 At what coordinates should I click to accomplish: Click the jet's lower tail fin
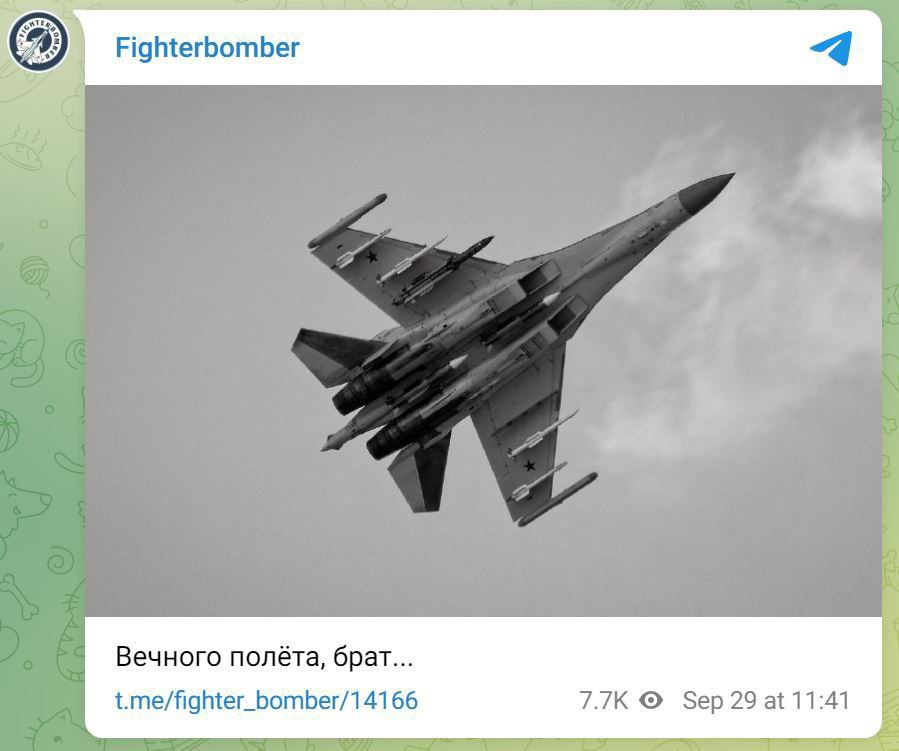click(x=421, y=472)
